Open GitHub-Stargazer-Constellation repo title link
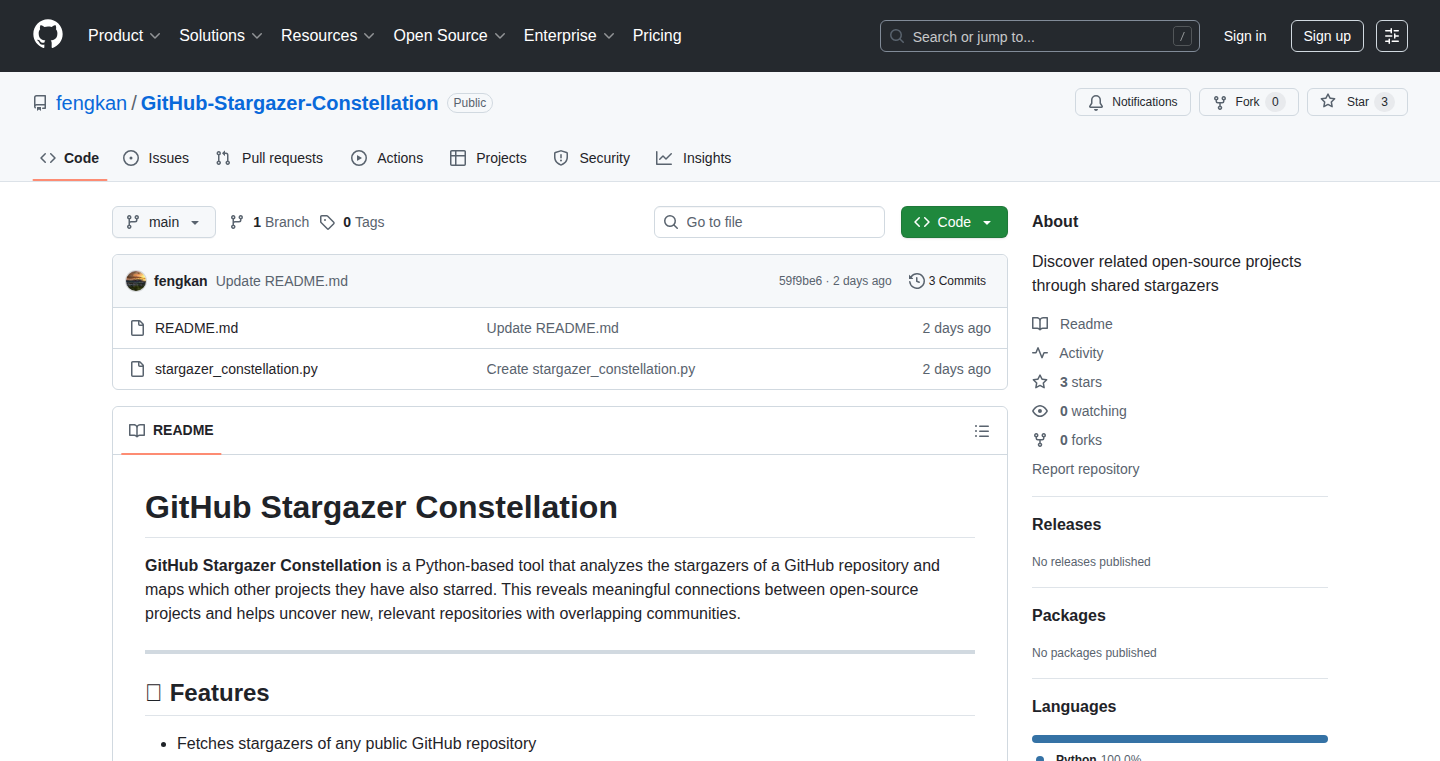This screenshot has height=761, width=1440. (x=289, y=103)
